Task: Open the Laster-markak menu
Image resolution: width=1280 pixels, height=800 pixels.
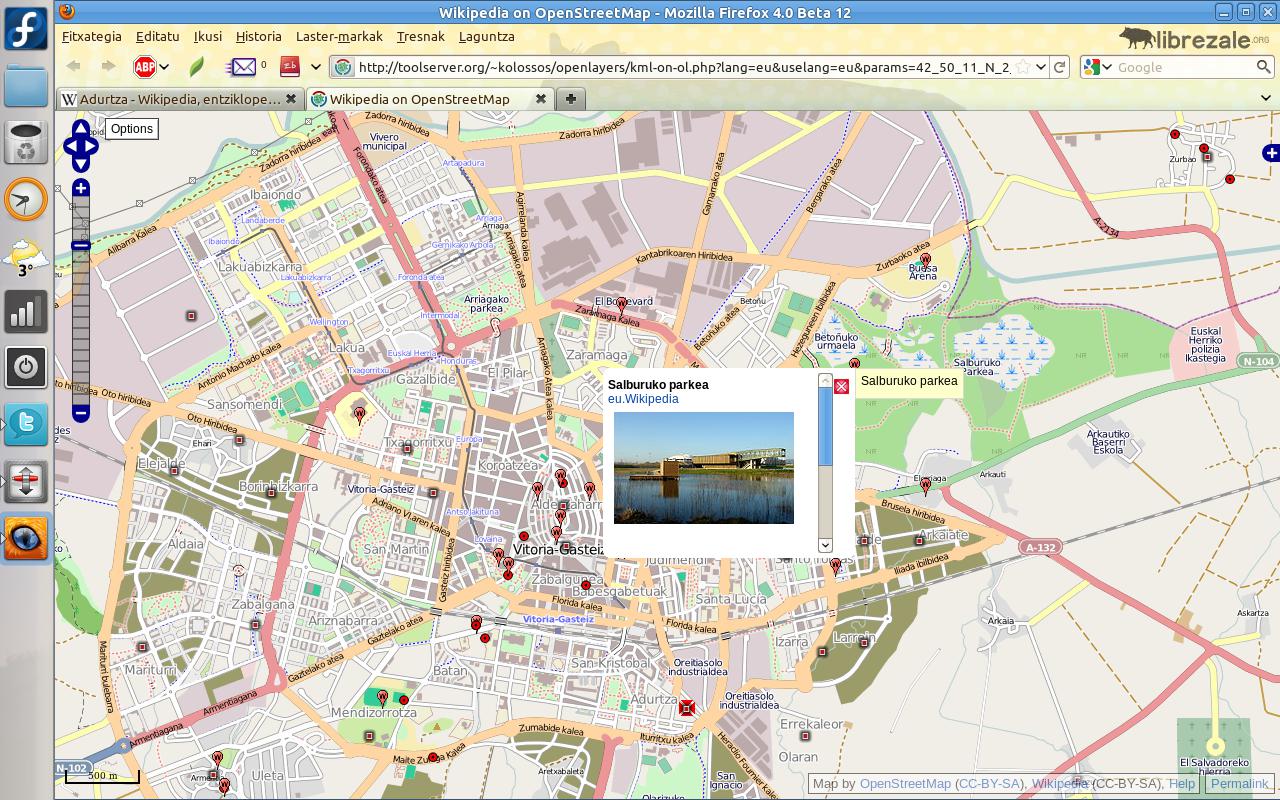Action: pos(339,36)
